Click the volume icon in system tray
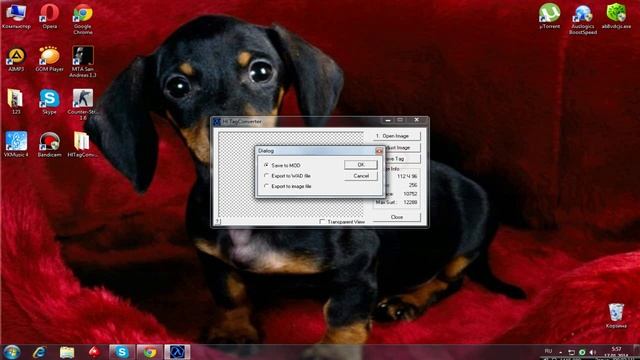Image resolution: width=640 pixels, height=360 pixels. 593,352
